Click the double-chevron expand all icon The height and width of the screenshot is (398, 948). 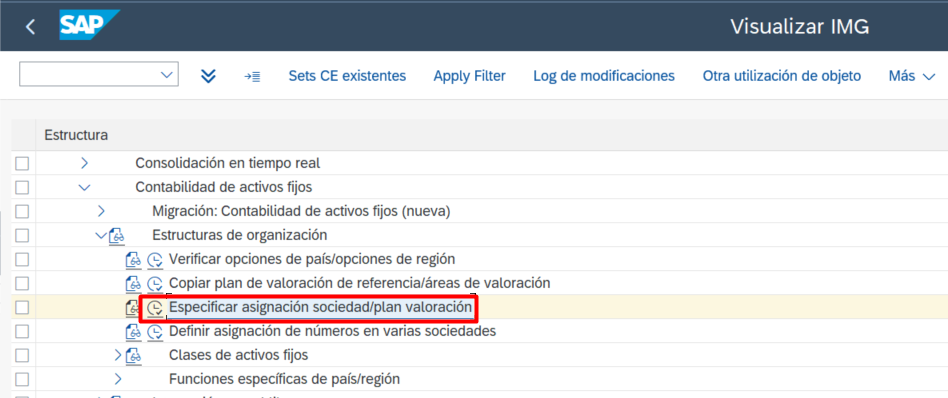click(x=208, y=76)
